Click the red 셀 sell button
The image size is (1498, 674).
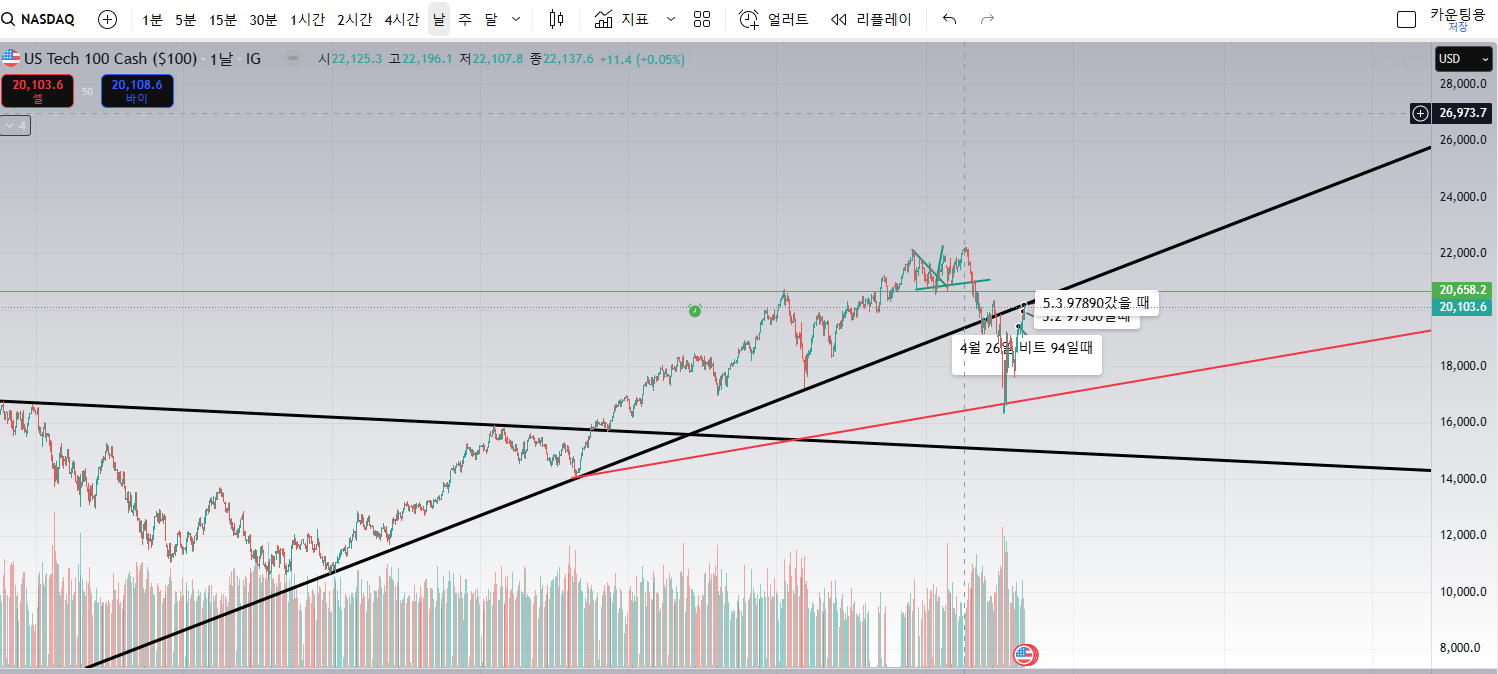tap(38, 91)
